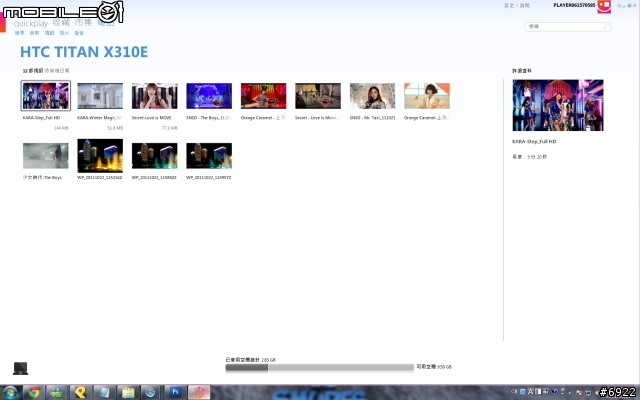The image size is (640, 400).
Task: Click the used storage capacity bar
Action: pos(320,367)
